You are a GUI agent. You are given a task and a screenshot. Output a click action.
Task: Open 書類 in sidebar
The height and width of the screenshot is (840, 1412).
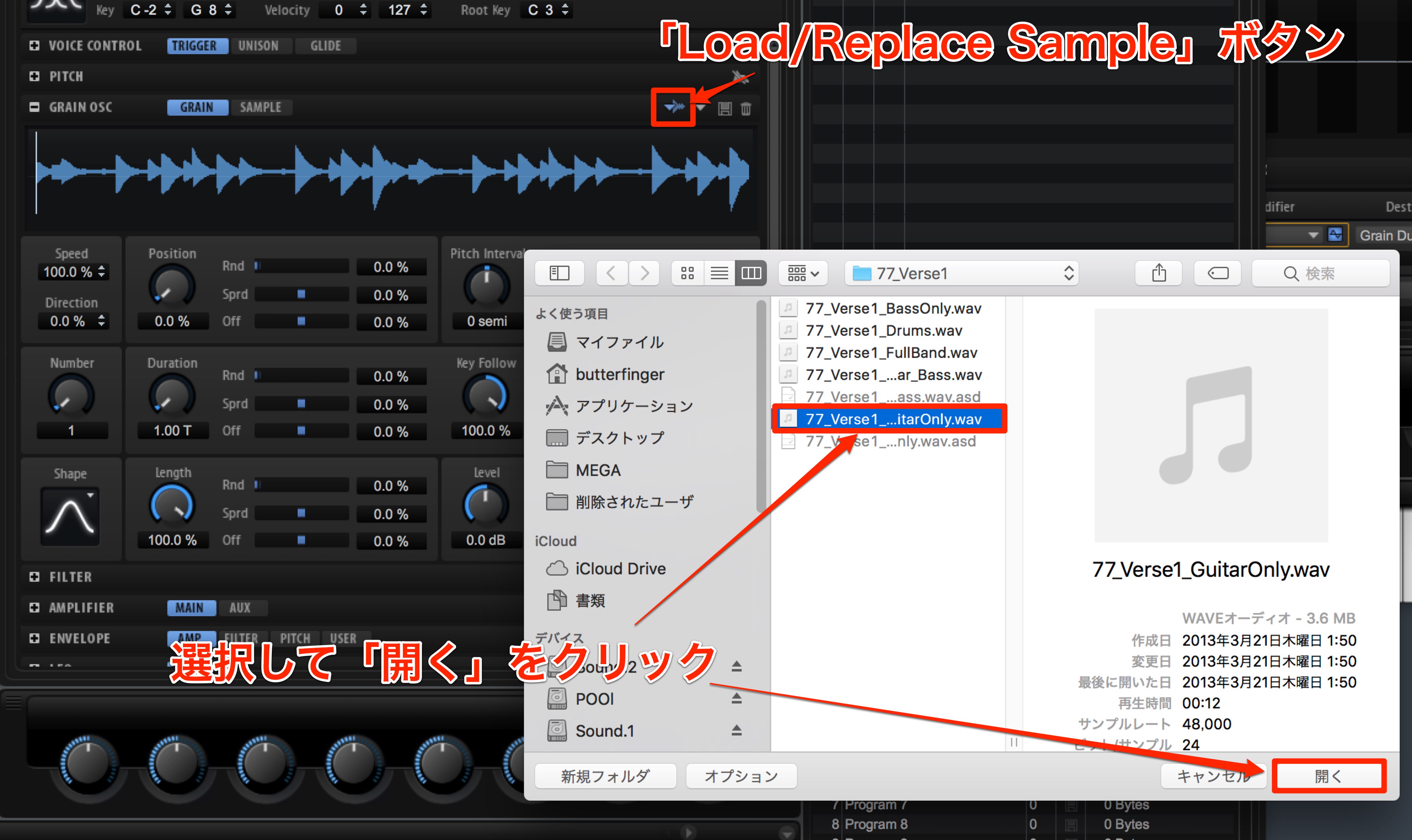pyautogui.click(x=576, y=600)
